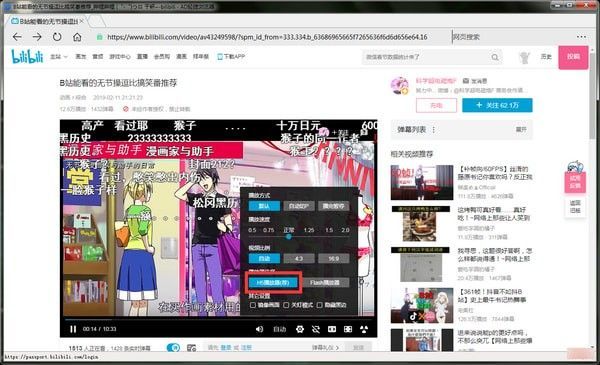Tick the 隐藏黑边 checkbox

coord(320,305)
